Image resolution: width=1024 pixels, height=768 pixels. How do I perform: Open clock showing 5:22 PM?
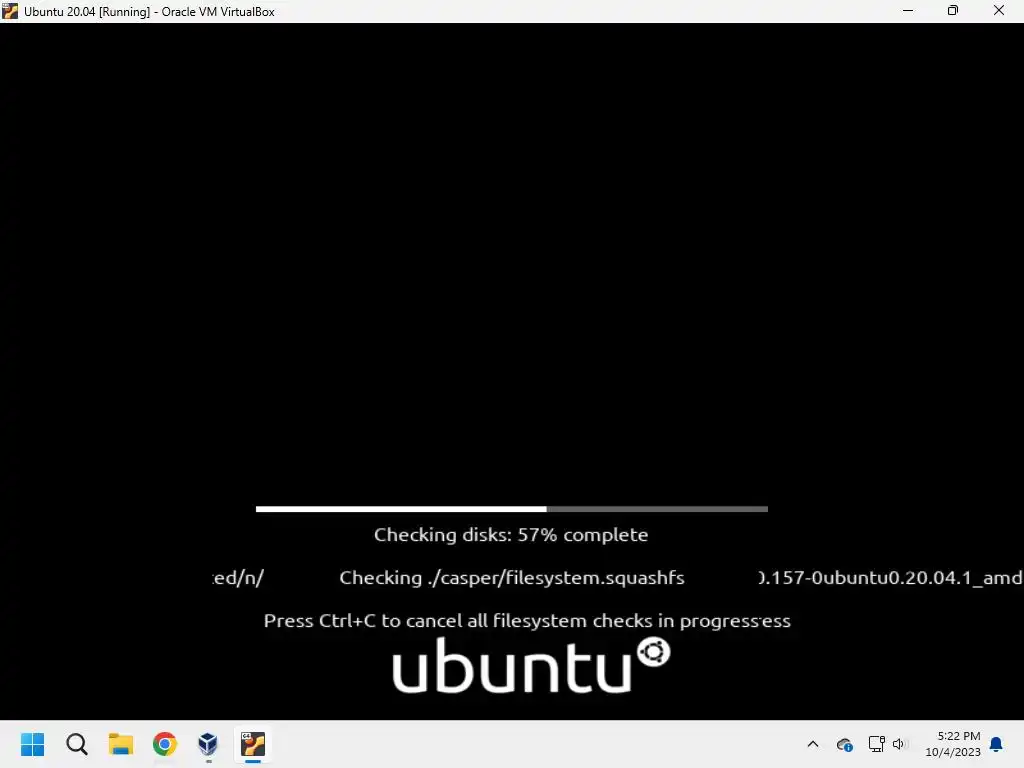point(959,736)
